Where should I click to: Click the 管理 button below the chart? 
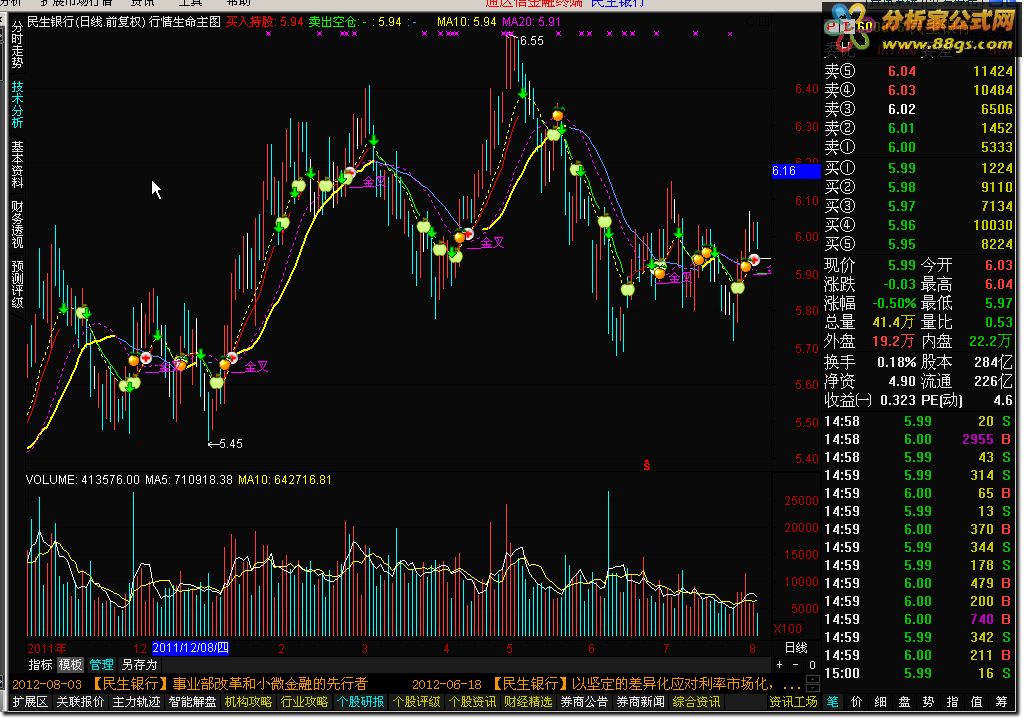[101, 665]
